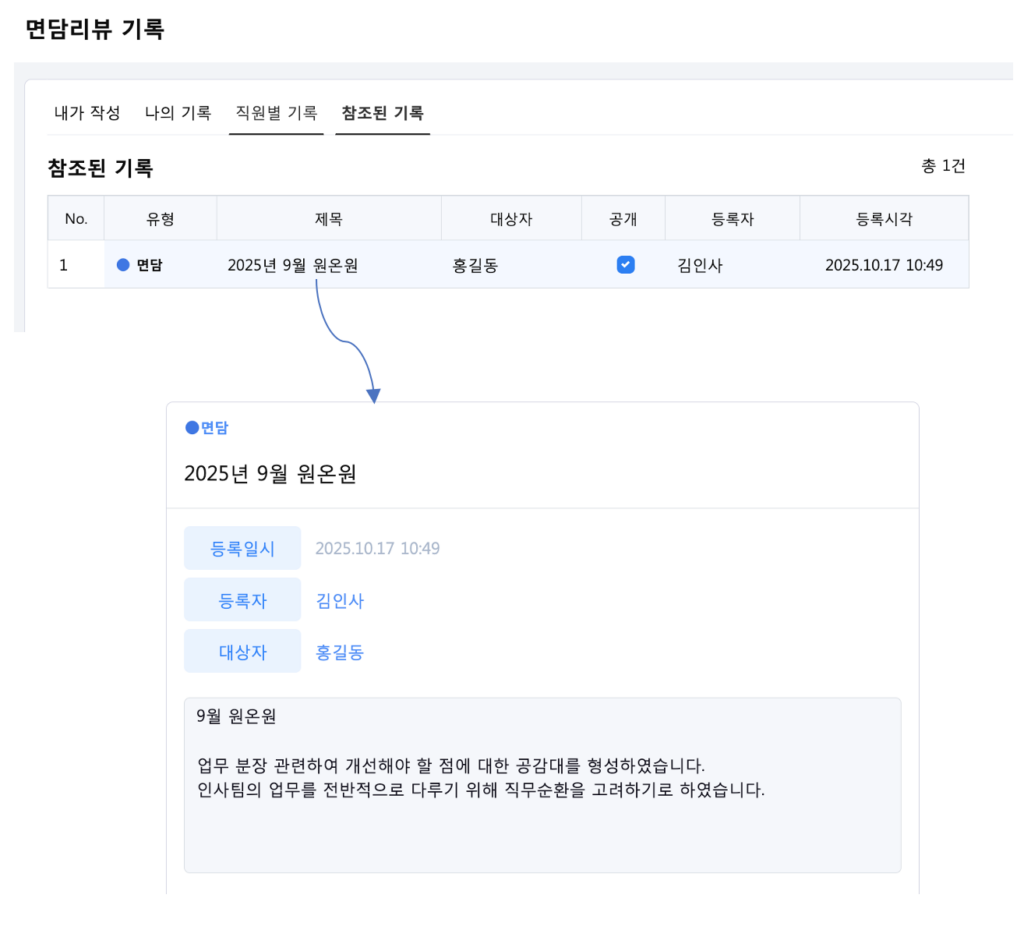Screen dimensions: 1024x937
Task: Click the 홍길동 subject link in the detail card
Action: [340, 653]
